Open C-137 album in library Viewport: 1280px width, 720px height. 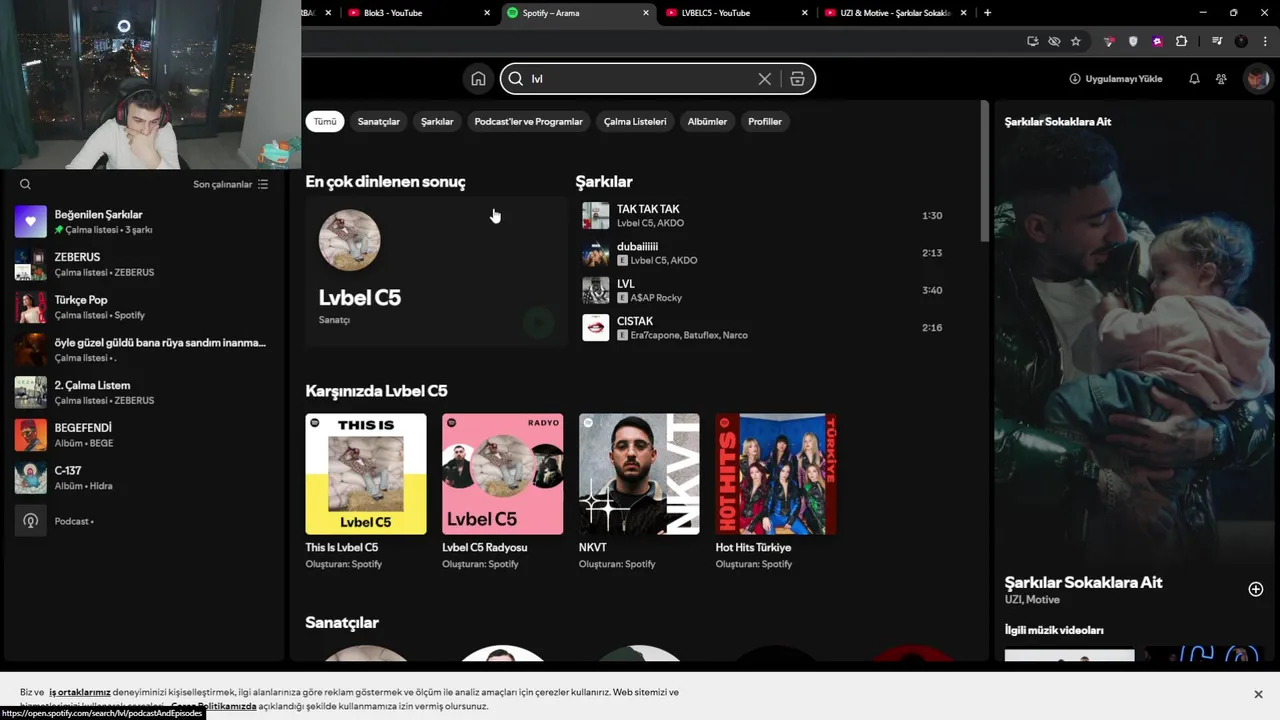click(x=145, y=478)
